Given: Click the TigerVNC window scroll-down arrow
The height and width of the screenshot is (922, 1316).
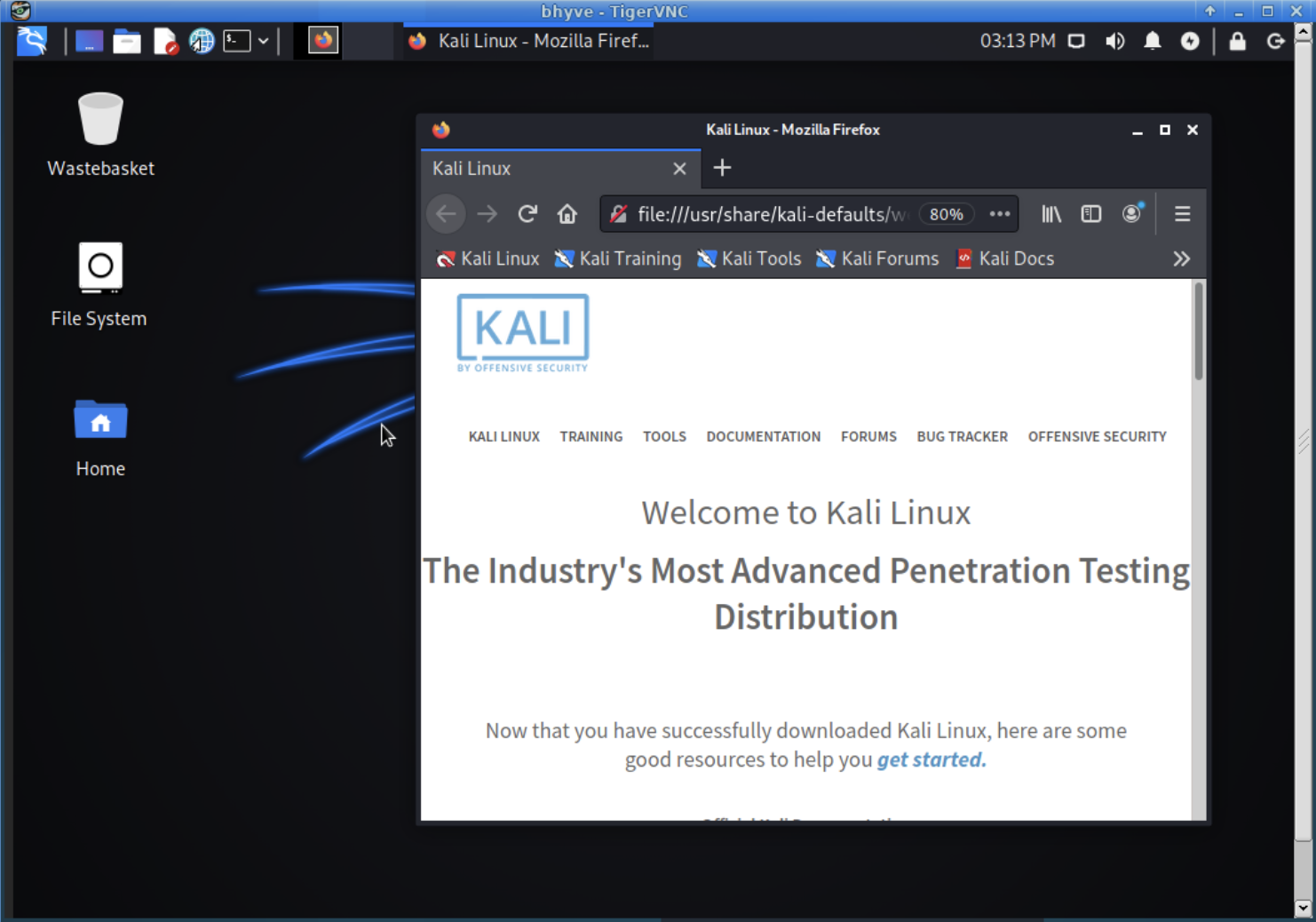Looking at the screenshot, I should point(1303,908).
